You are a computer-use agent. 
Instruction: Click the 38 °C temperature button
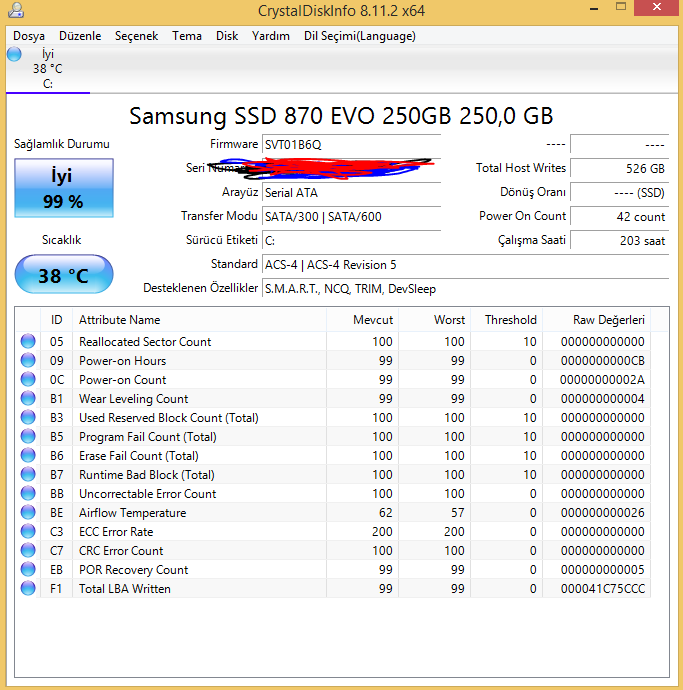64,274
